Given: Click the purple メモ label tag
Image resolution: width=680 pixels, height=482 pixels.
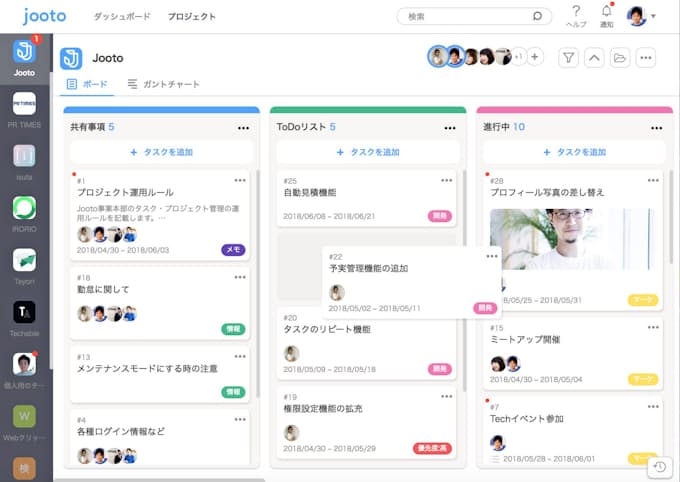Looking at the screenshot, I should coord(233,250).
